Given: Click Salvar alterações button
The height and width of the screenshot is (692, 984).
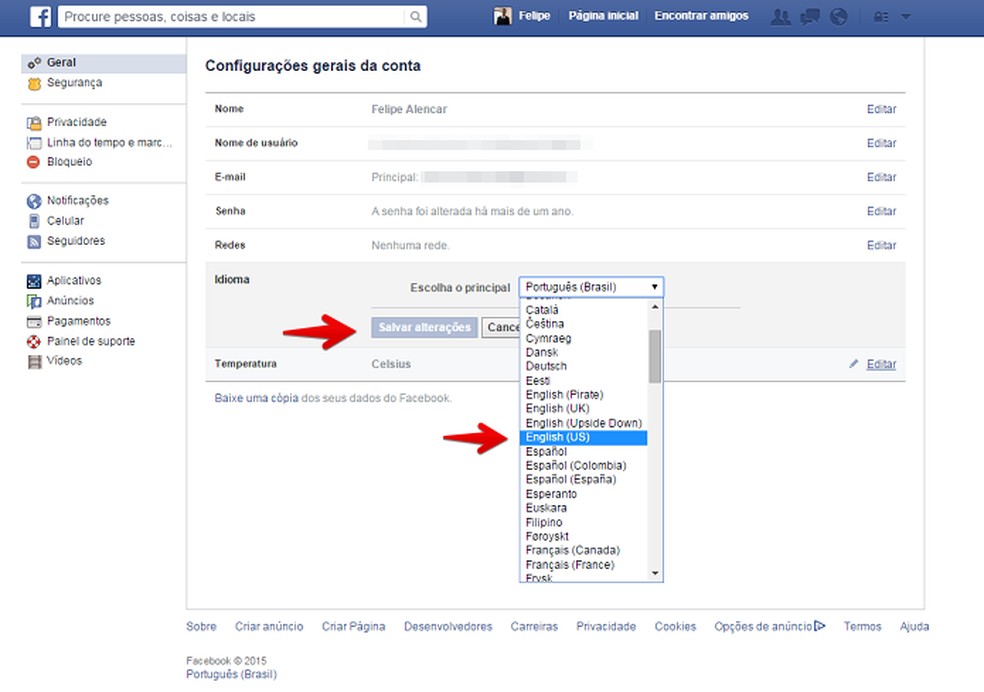Looking at the screenshot, I should (x=424, y=327).
